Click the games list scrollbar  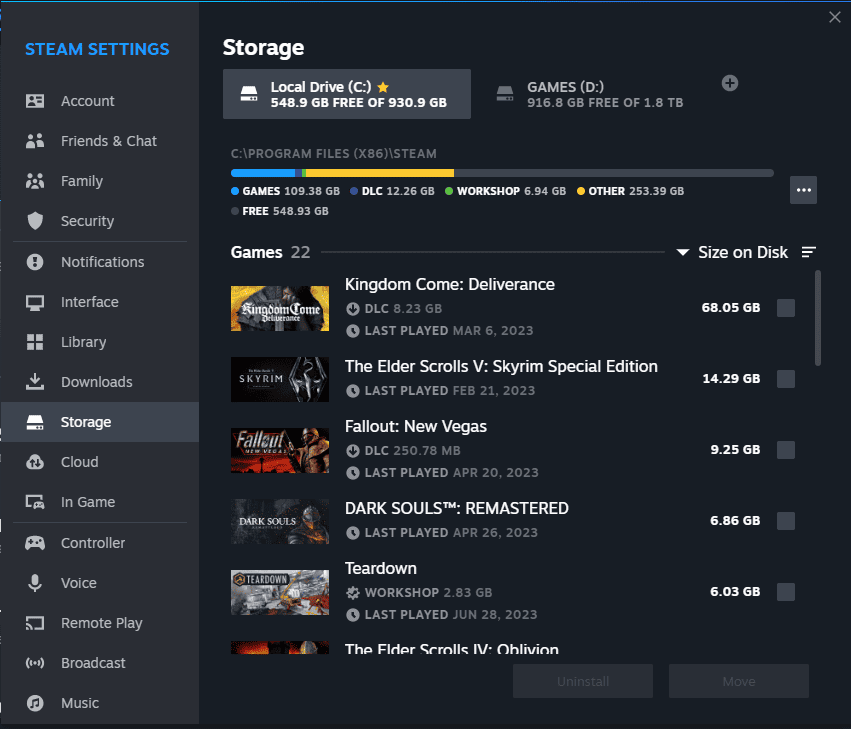[x=817, y=318]
